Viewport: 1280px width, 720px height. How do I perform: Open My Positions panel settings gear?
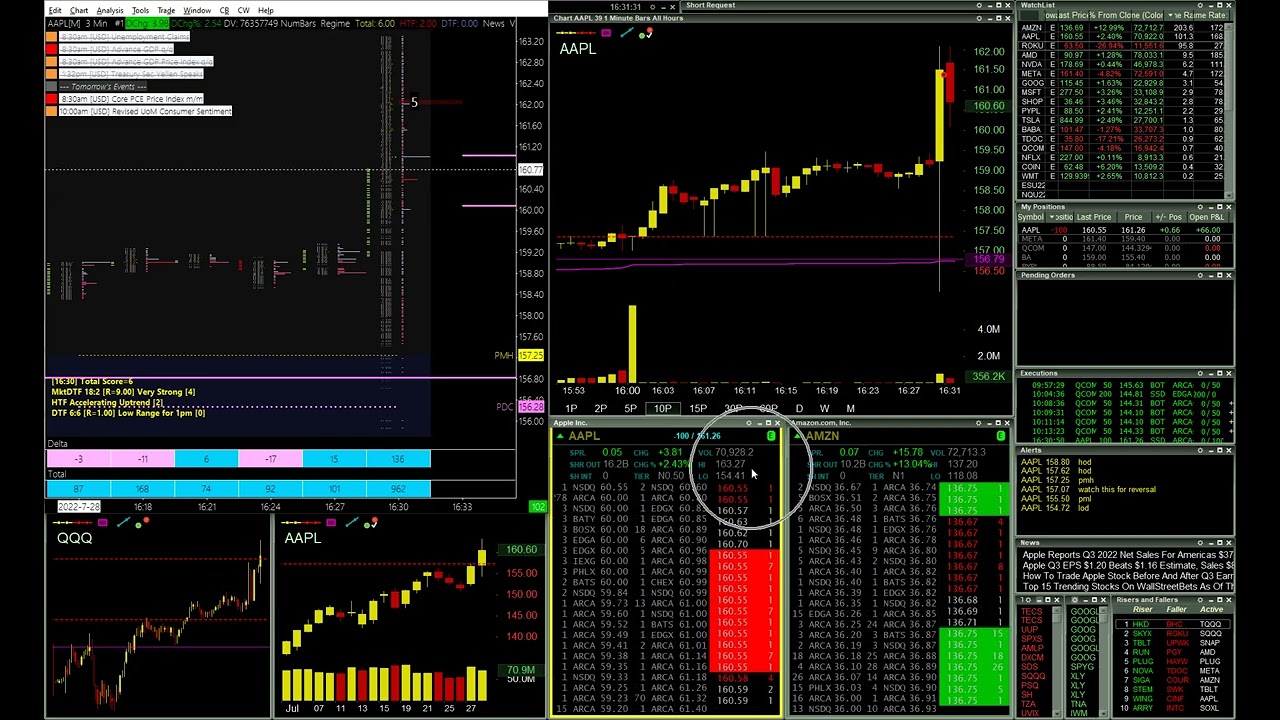(x=1200, y=207)
